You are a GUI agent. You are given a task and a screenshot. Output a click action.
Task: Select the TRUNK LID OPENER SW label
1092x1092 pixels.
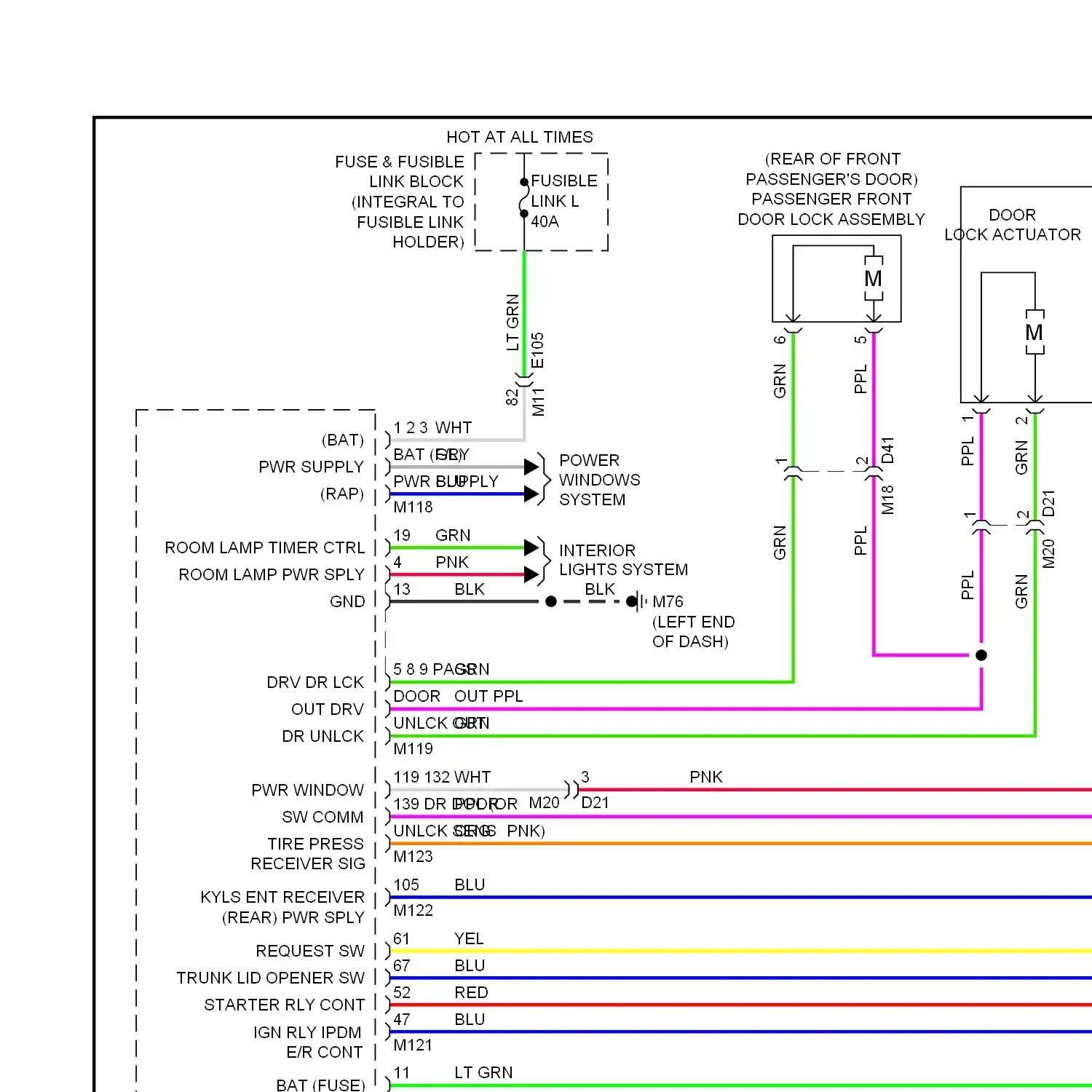pos(270,978)
